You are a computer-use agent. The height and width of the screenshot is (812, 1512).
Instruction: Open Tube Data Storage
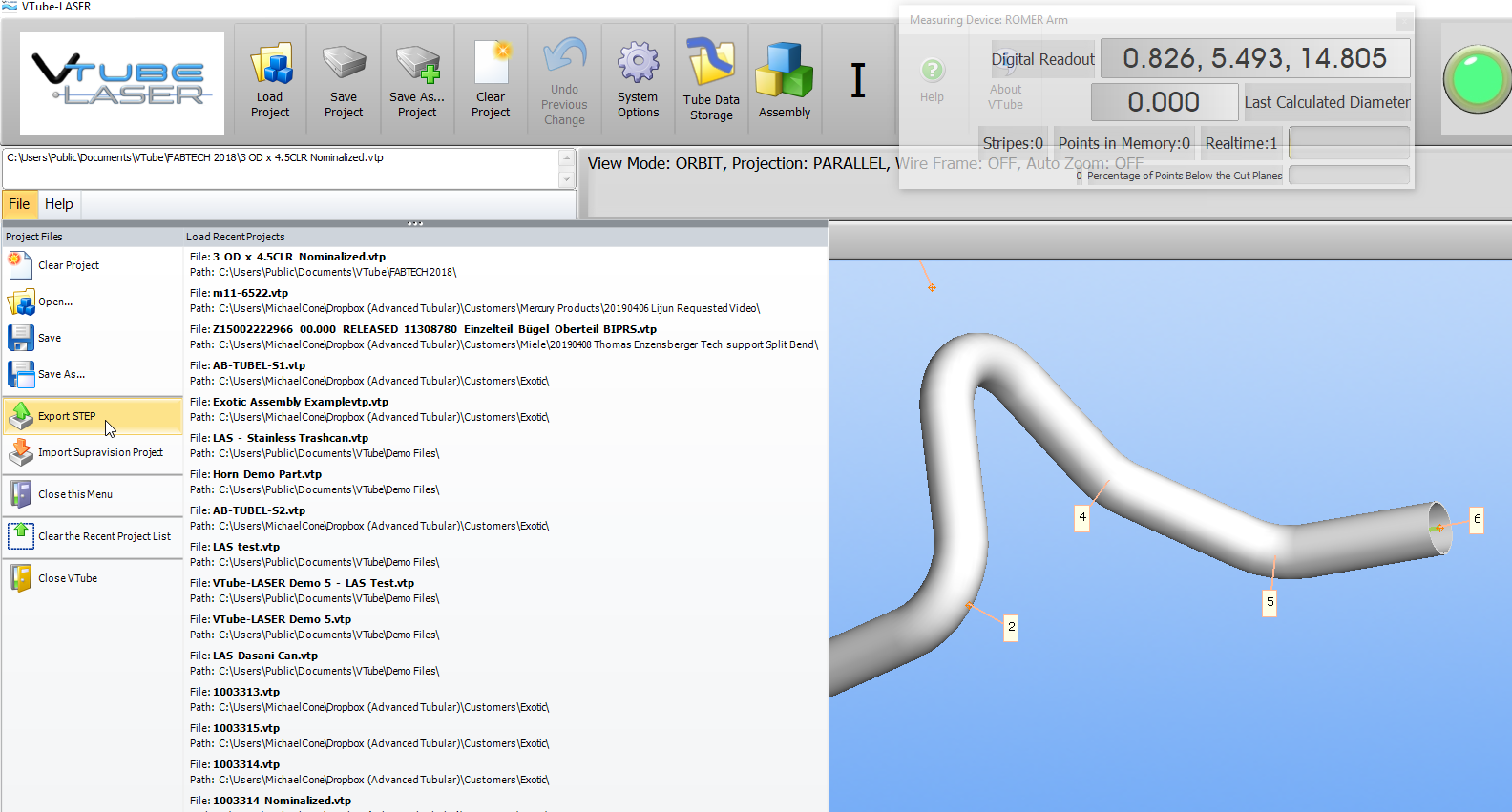pyautogui.click(x=711, y=80)
